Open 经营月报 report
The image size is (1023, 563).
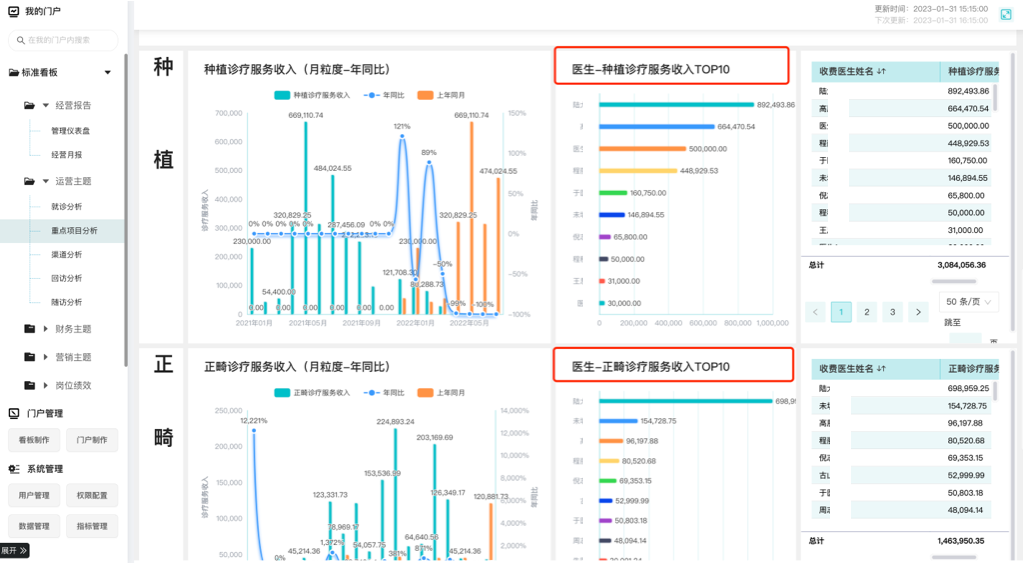coord(67,155)
